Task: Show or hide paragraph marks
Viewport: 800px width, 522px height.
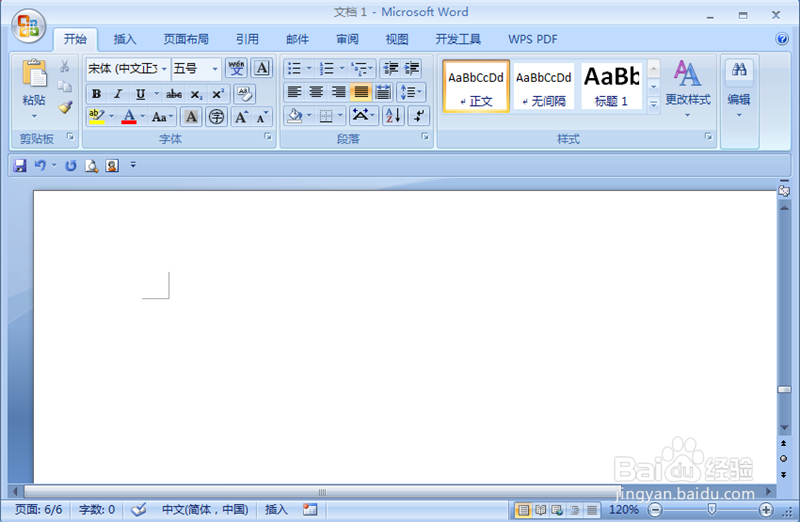Action: pyautogui.click(x=419, y=116)
